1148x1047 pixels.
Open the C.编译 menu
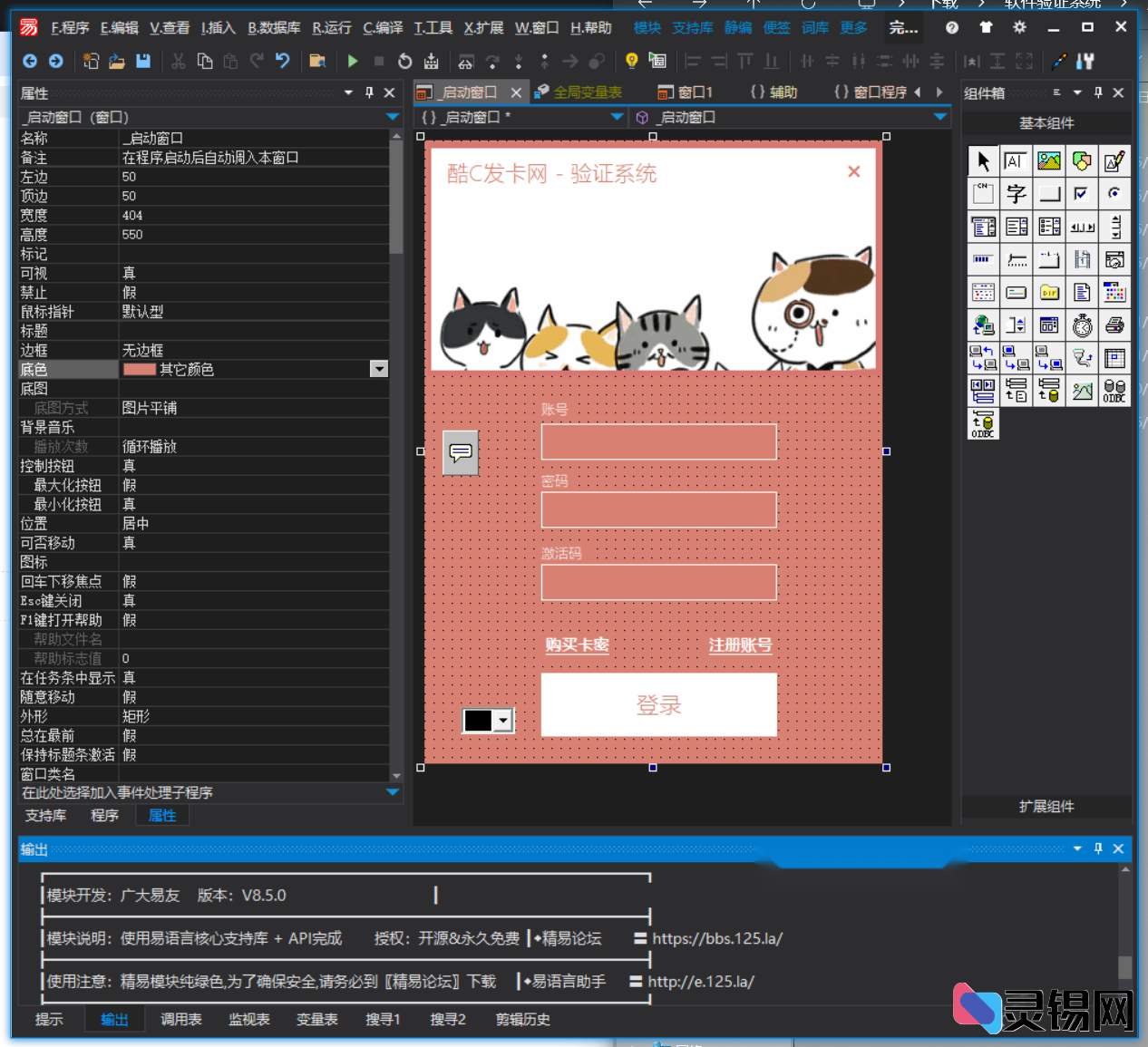pos(383,28)
